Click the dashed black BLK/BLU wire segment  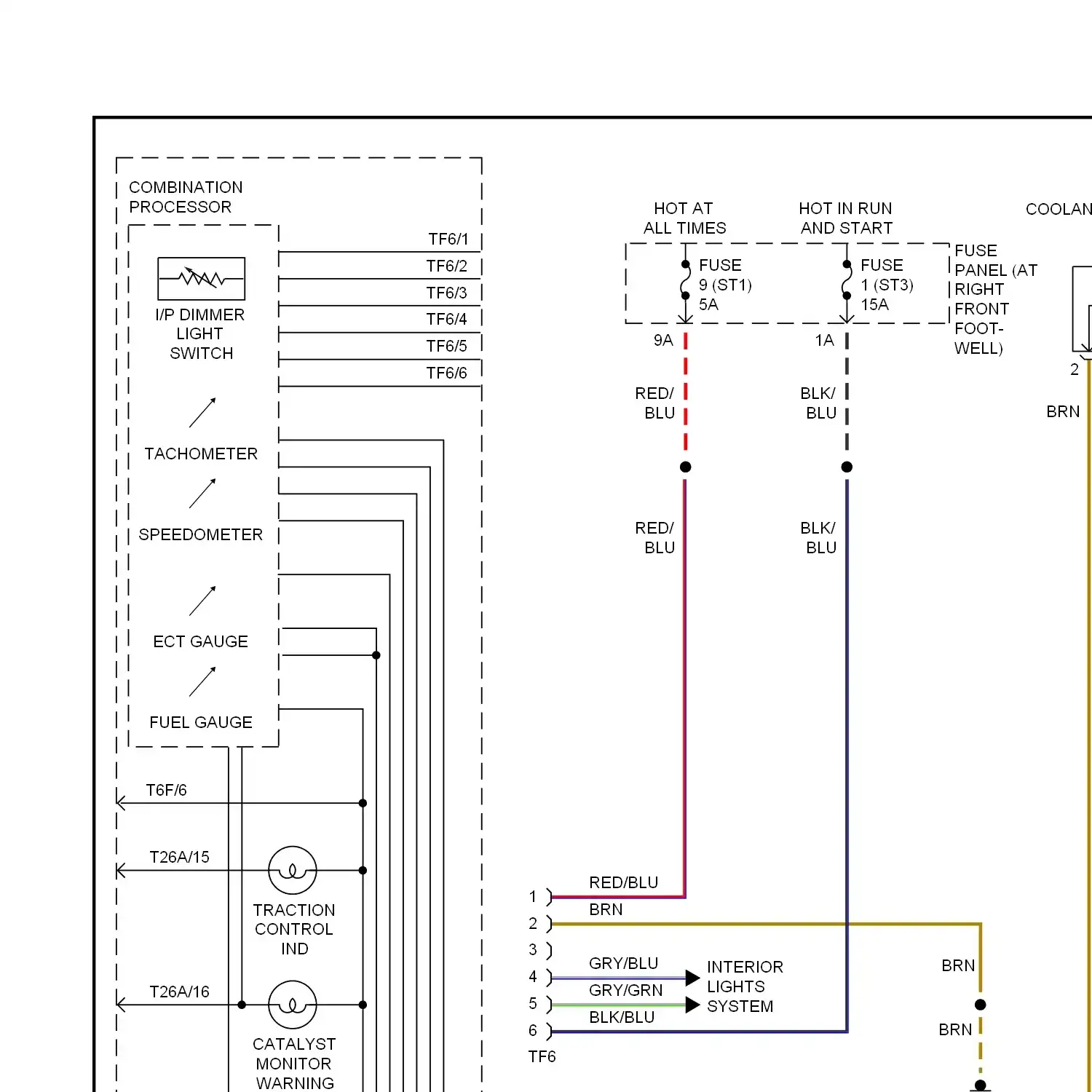click(x=847, y=391)
